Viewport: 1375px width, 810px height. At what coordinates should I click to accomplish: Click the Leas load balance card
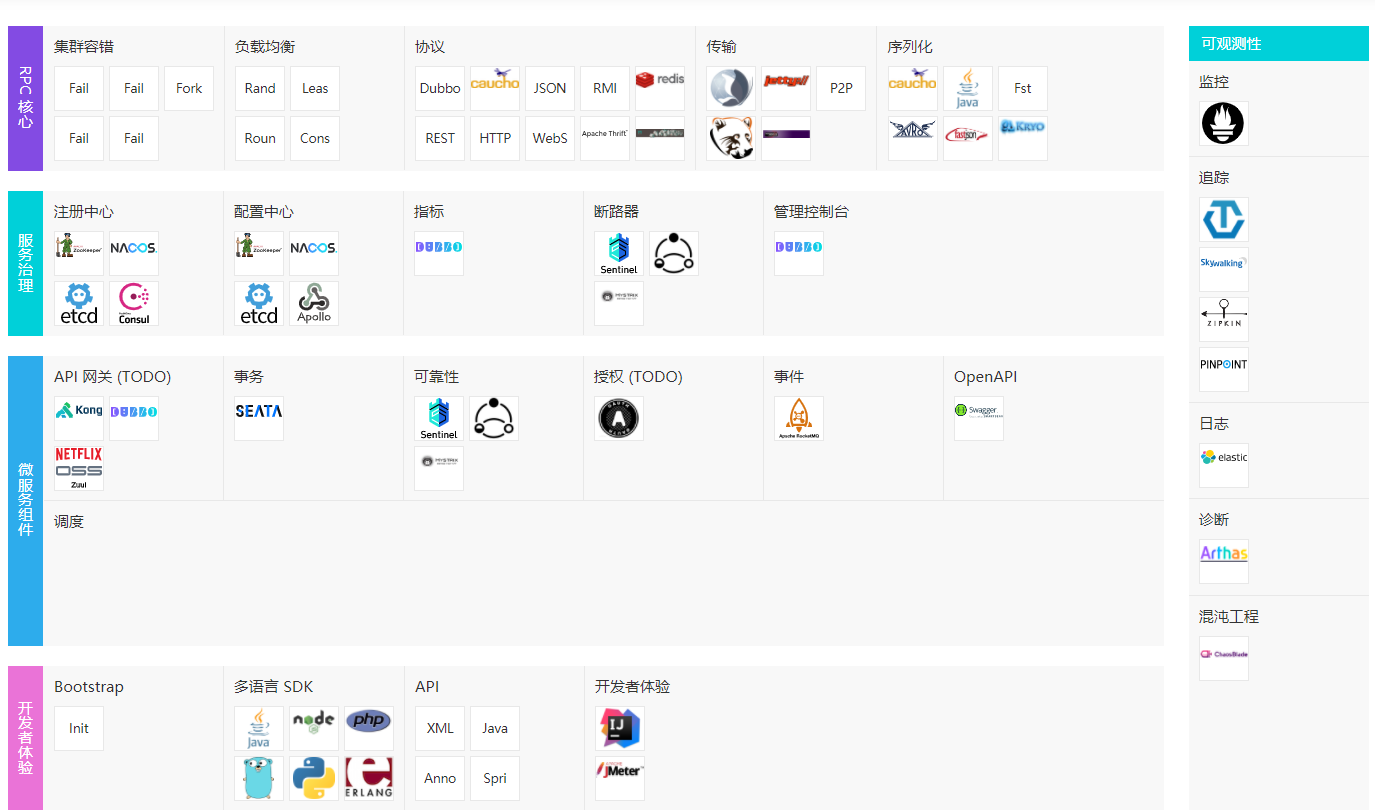point(315,88)
